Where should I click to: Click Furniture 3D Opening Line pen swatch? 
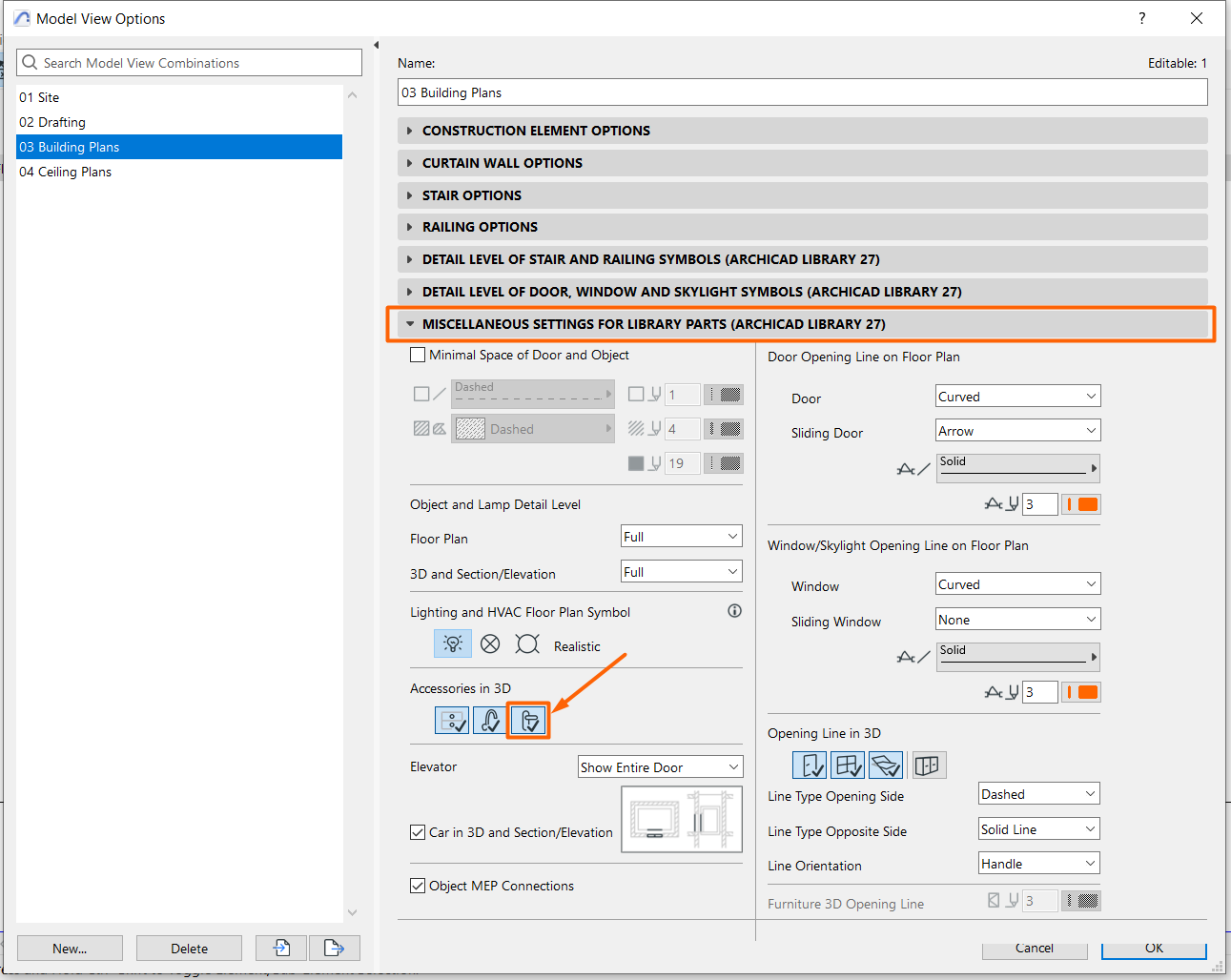(x=1081, y=901)
